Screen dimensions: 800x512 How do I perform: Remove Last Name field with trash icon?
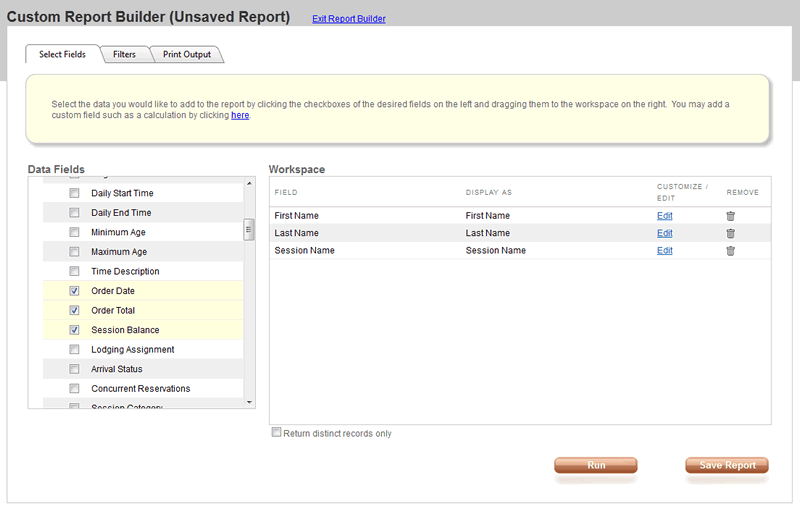tap(730, 233)
